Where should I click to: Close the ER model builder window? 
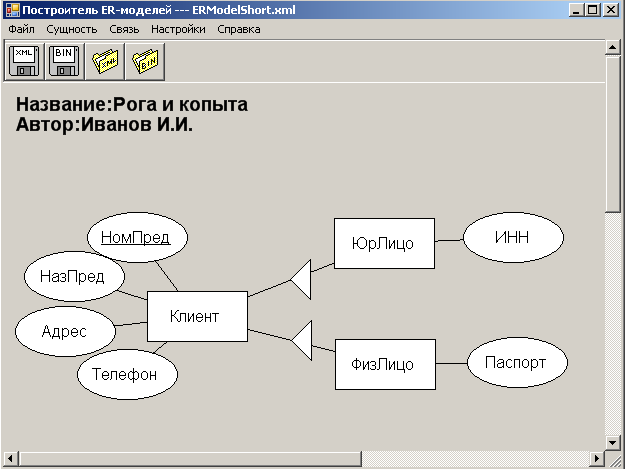611,10
